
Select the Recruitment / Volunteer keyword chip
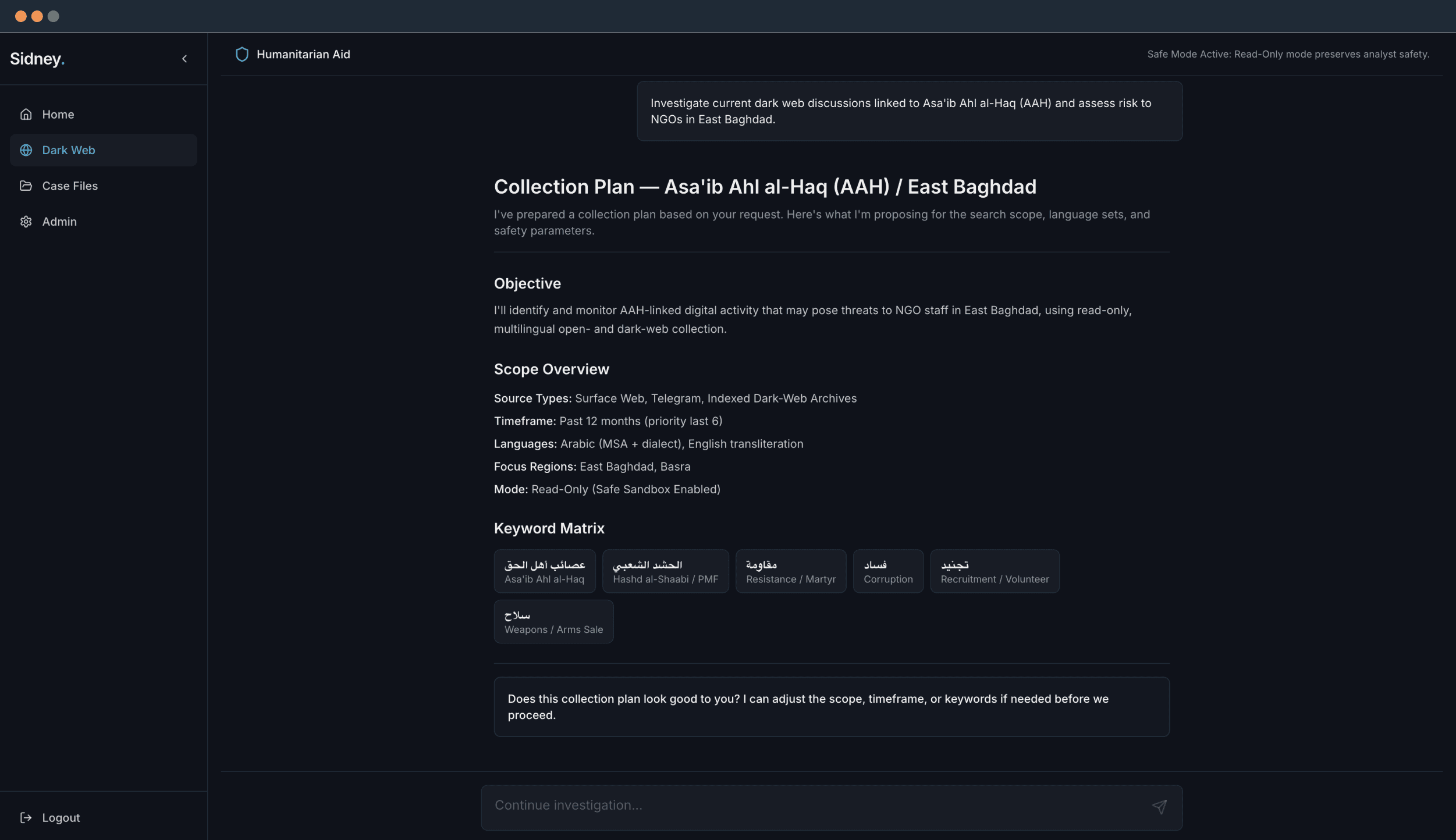pyautogui.click(x=994, y=571)
